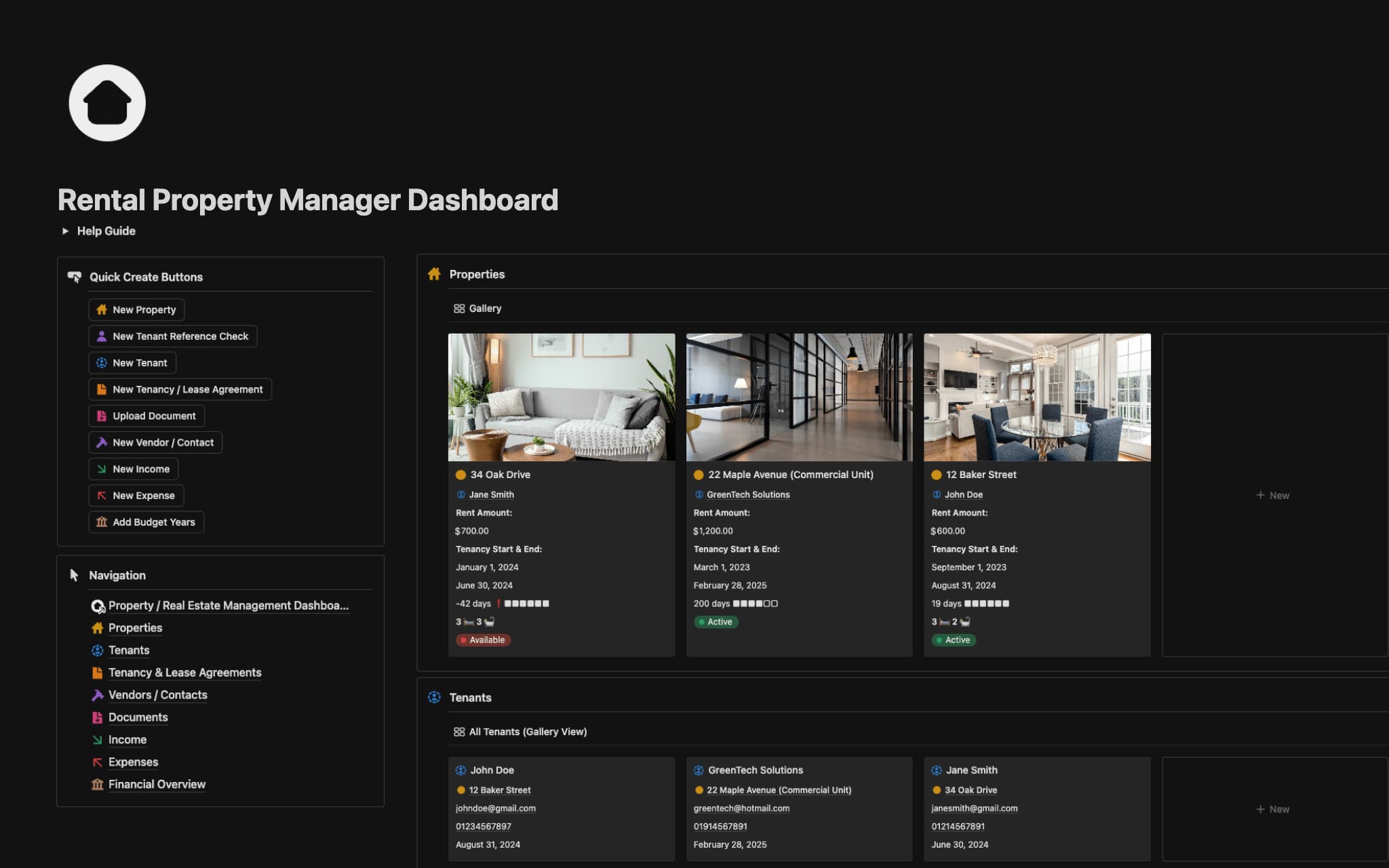Open the All Tenants (Gallery View) tab
Screen dimensions: 1389x868
(520, 732)
